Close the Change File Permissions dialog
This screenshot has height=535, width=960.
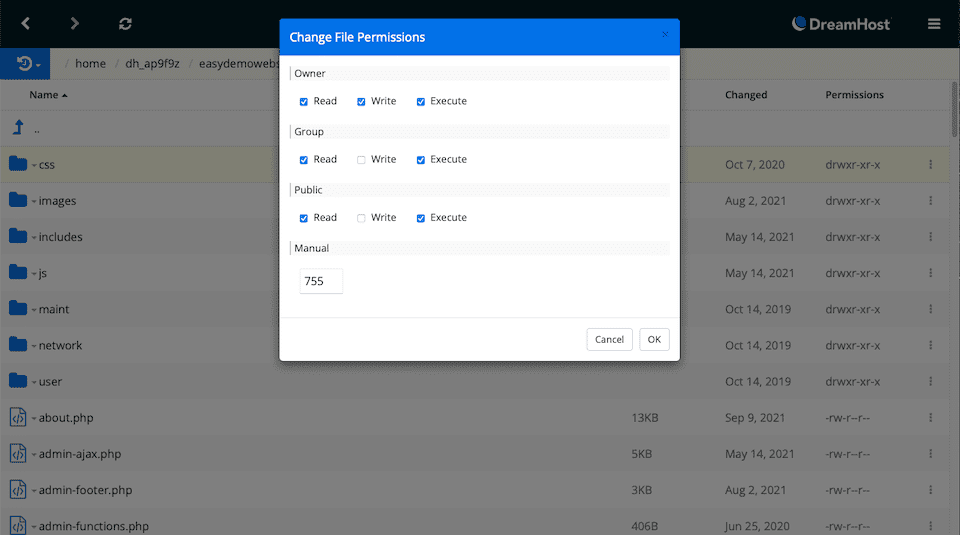tap(666, 35)
